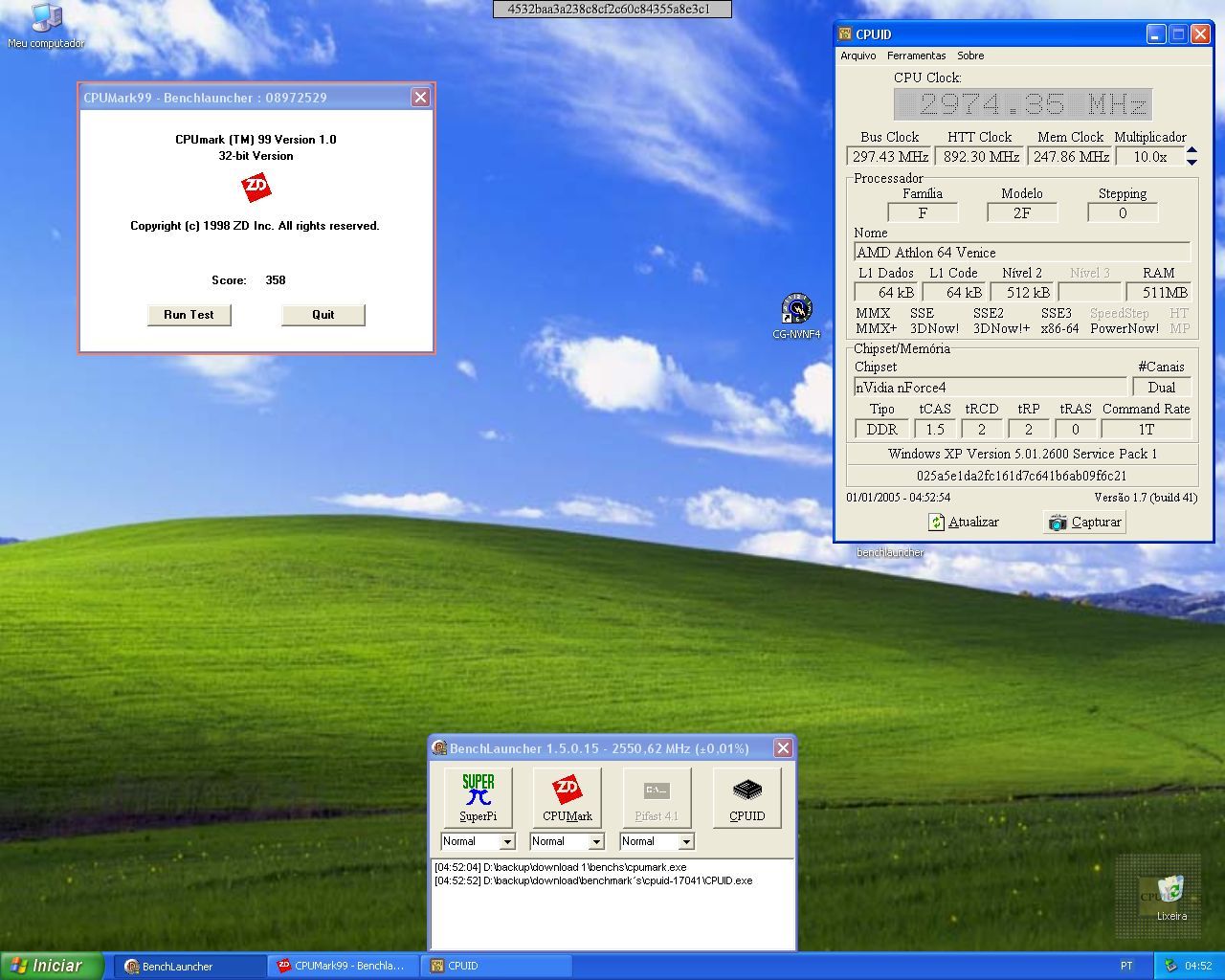
Task: Close the BenchLauncher window
Action: click(783, 748)
